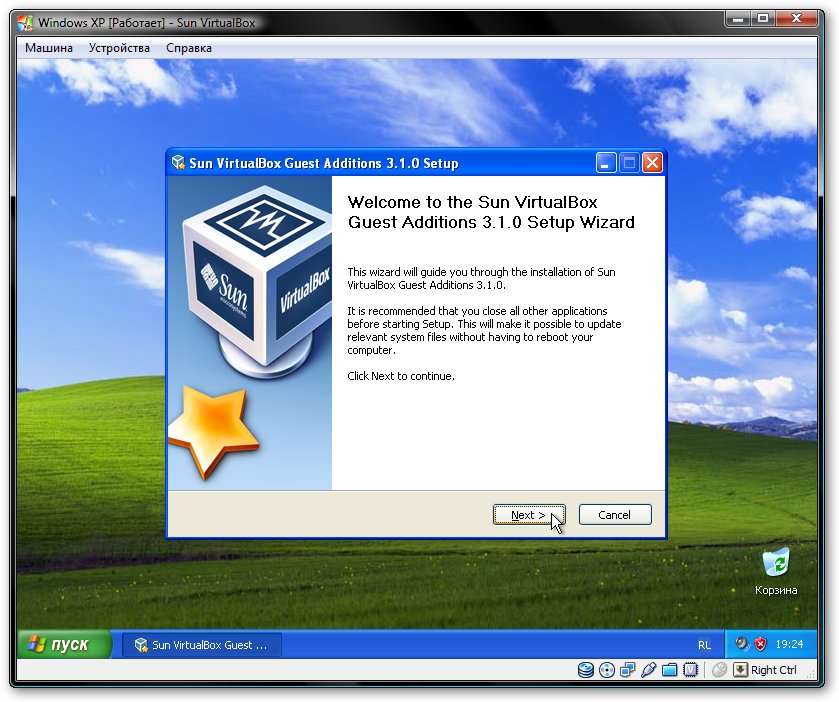Click the red security shield tray icon
Viewport: 839px width, 702px height.
pos(760,644)
